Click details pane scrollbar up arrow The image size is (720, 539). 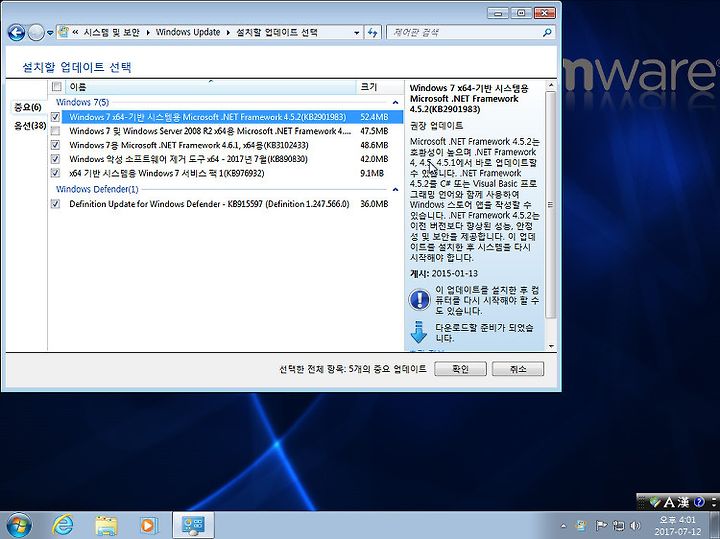point(551,86)
